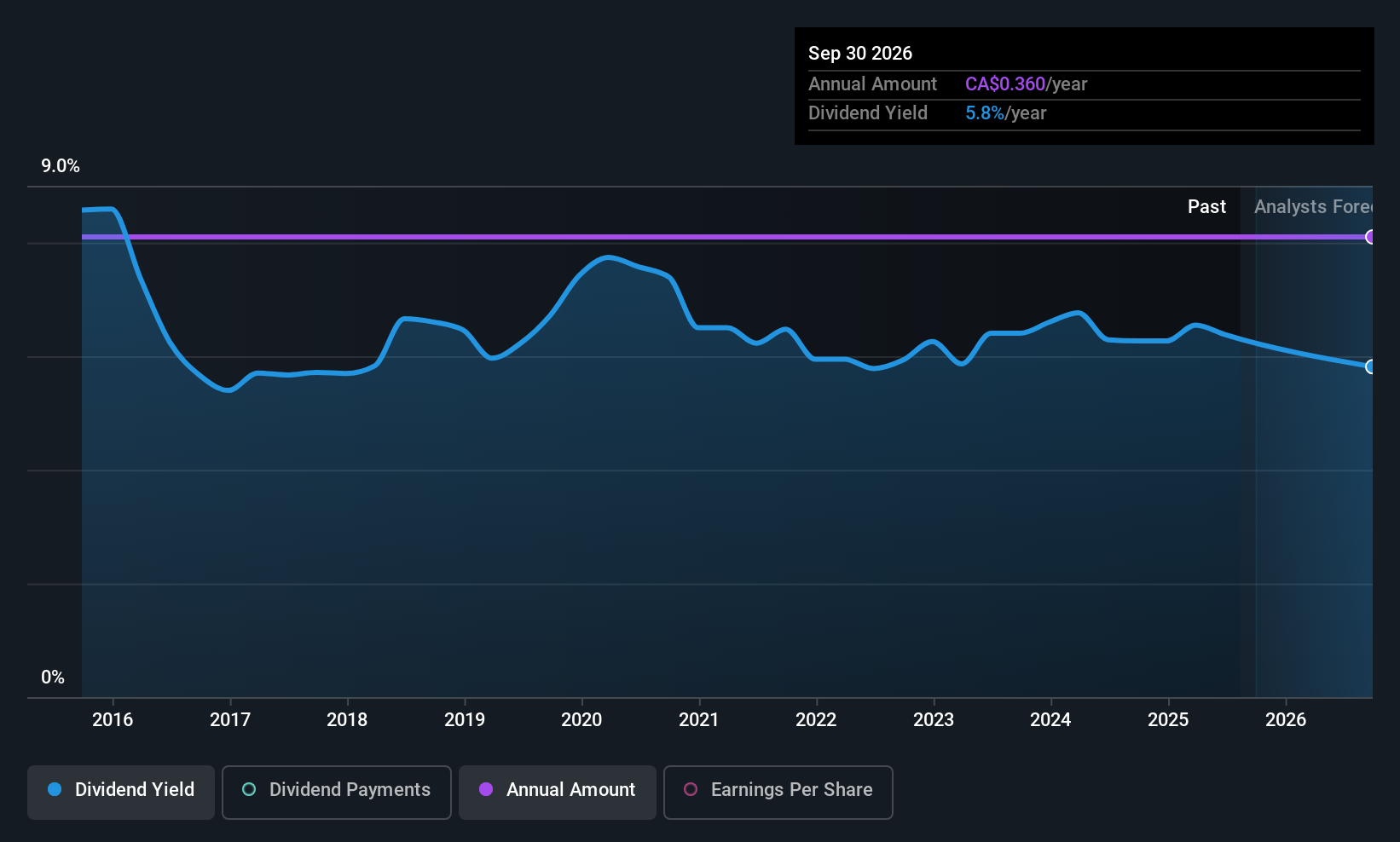The width and height of the screenshot is (1400, 842).
Task: Click the Sep 30 2026 tooltip header
Action: click(x=860, y=53)
